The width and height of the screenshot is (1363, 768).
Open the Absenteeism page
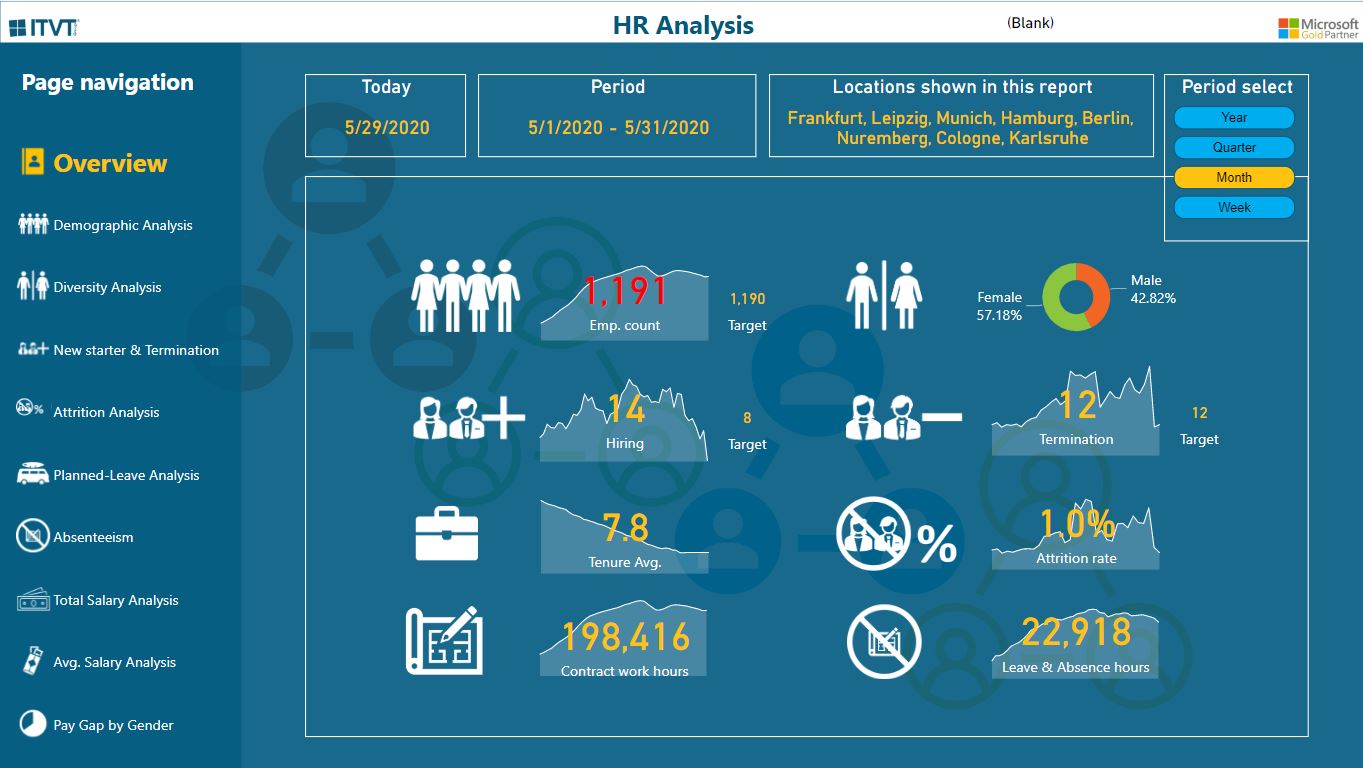[93, 537]
